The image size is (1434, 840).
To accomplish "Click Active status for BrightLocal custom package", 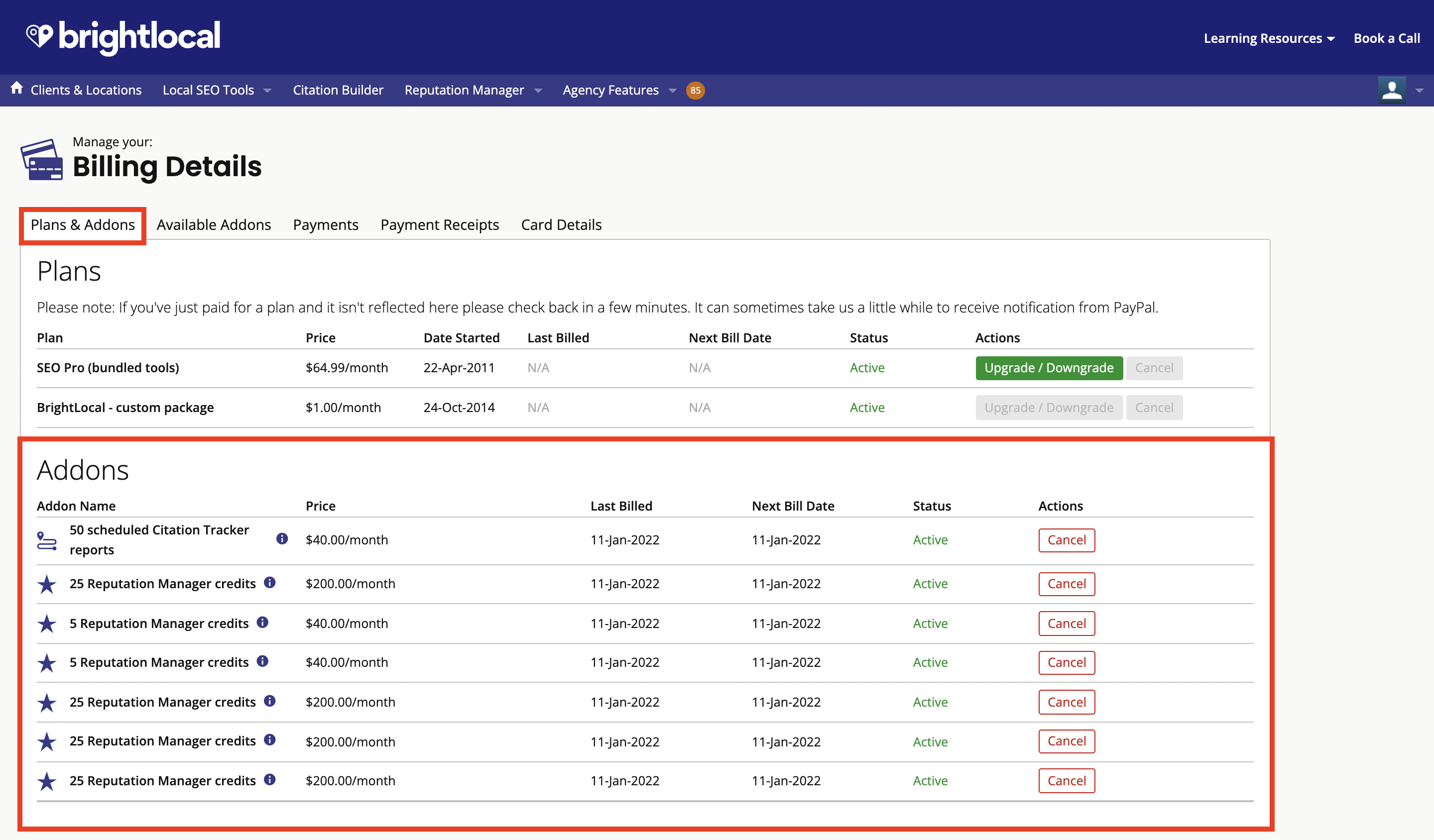I will [867, 408].
